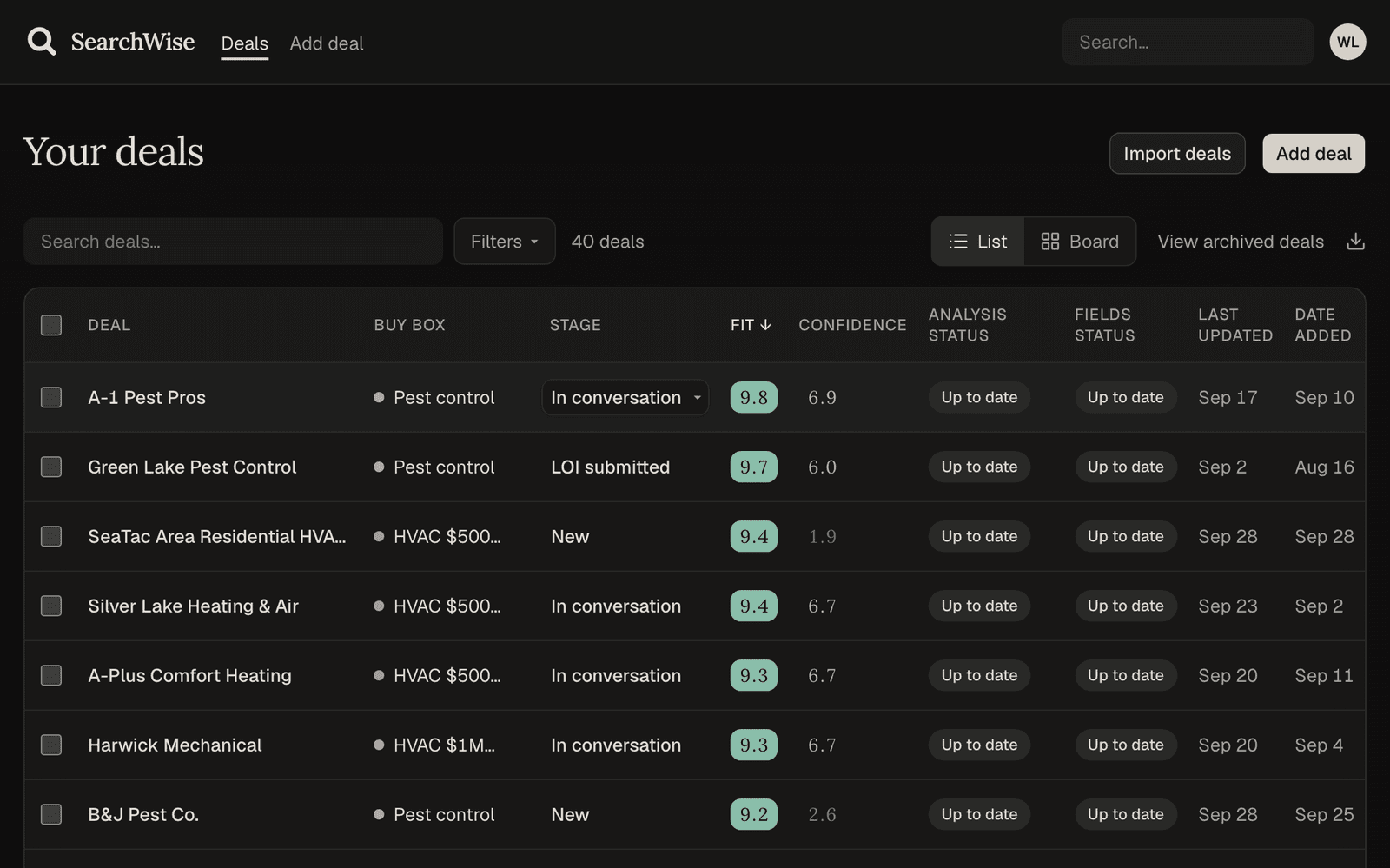Check the B&J Pest Co. checkbox
This screenshot has width=1390, height=868.
51,814
